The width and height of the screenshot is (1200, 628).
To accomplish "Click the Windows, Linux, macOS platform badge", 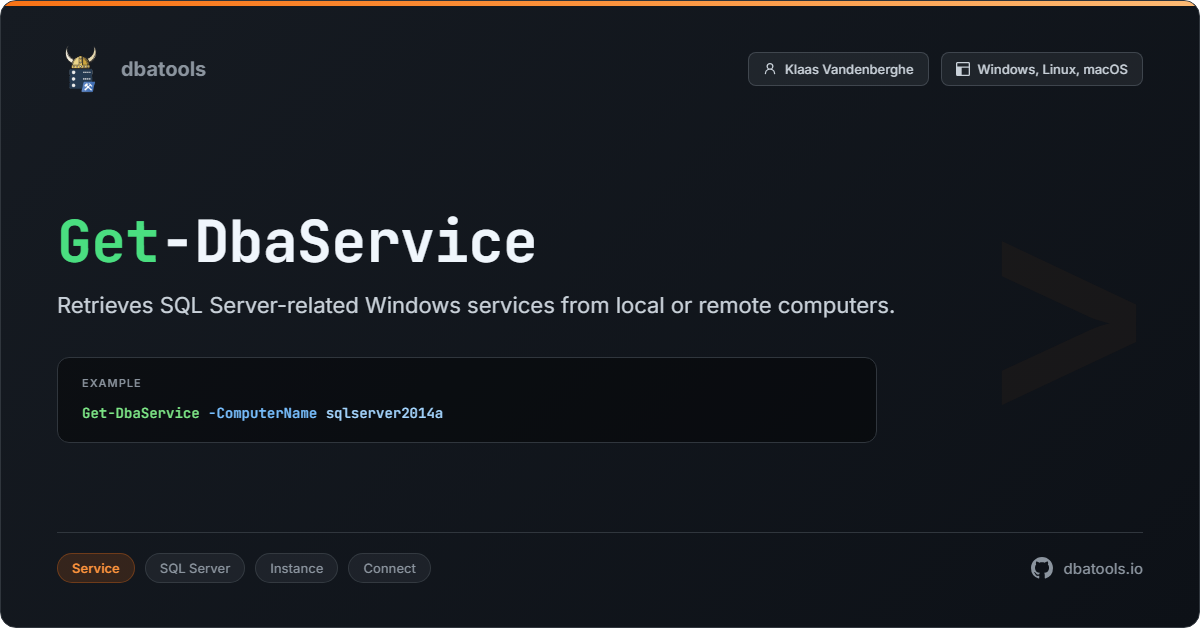I will click(x=1041, y=69).
